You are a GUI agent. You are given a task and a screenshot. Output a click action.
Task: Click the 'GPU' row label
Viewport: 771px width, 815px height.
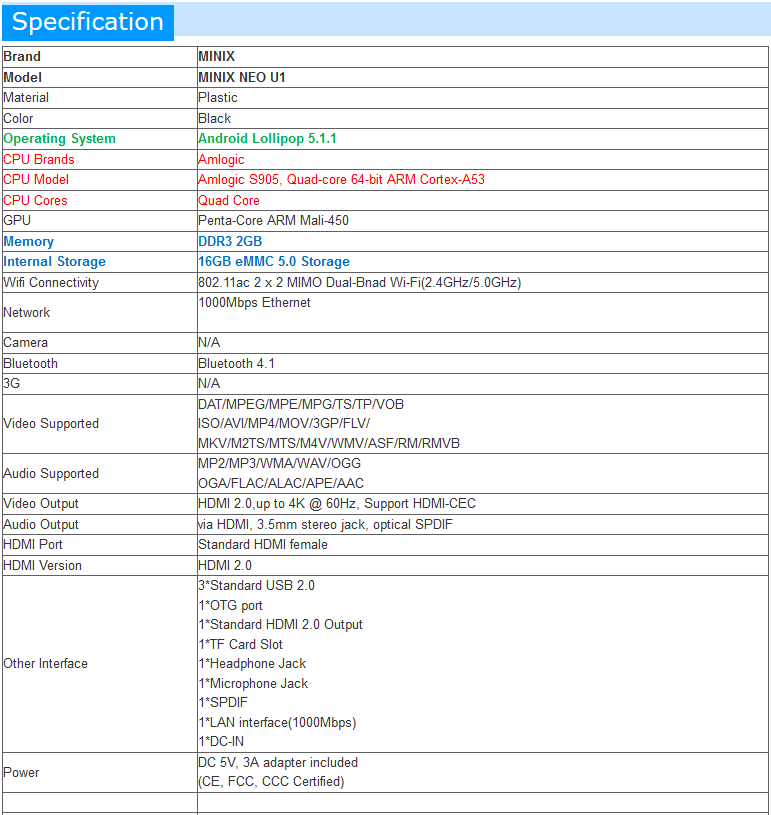(17, 221)
